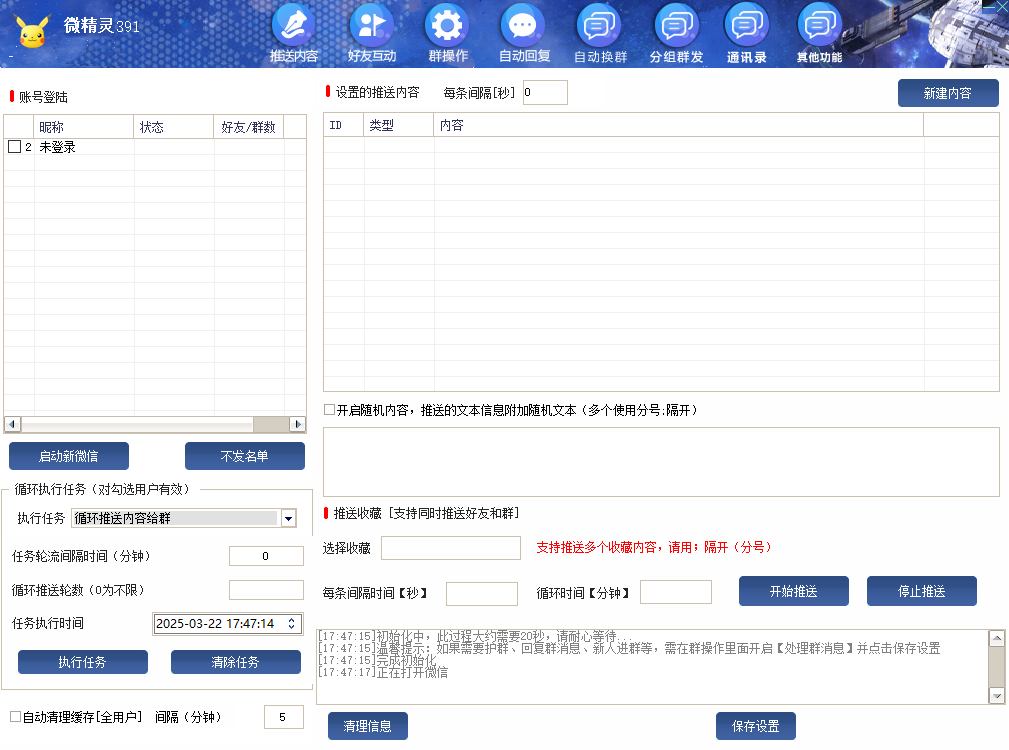Click the log panel scroll down arrow
The width and height of the screenshot is (1009, 750).
(996, 695)
